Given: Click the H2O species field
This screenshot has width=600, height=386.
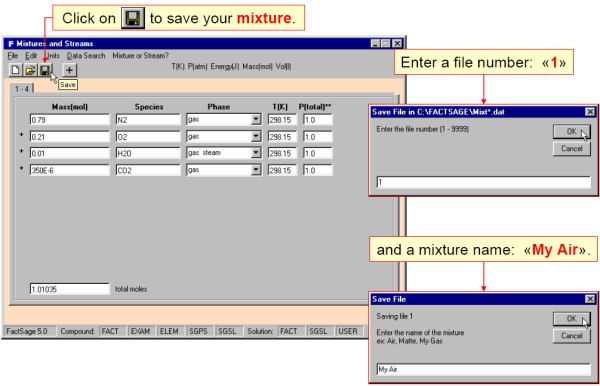Looking at the screenshot, I should tap(148, 153).
